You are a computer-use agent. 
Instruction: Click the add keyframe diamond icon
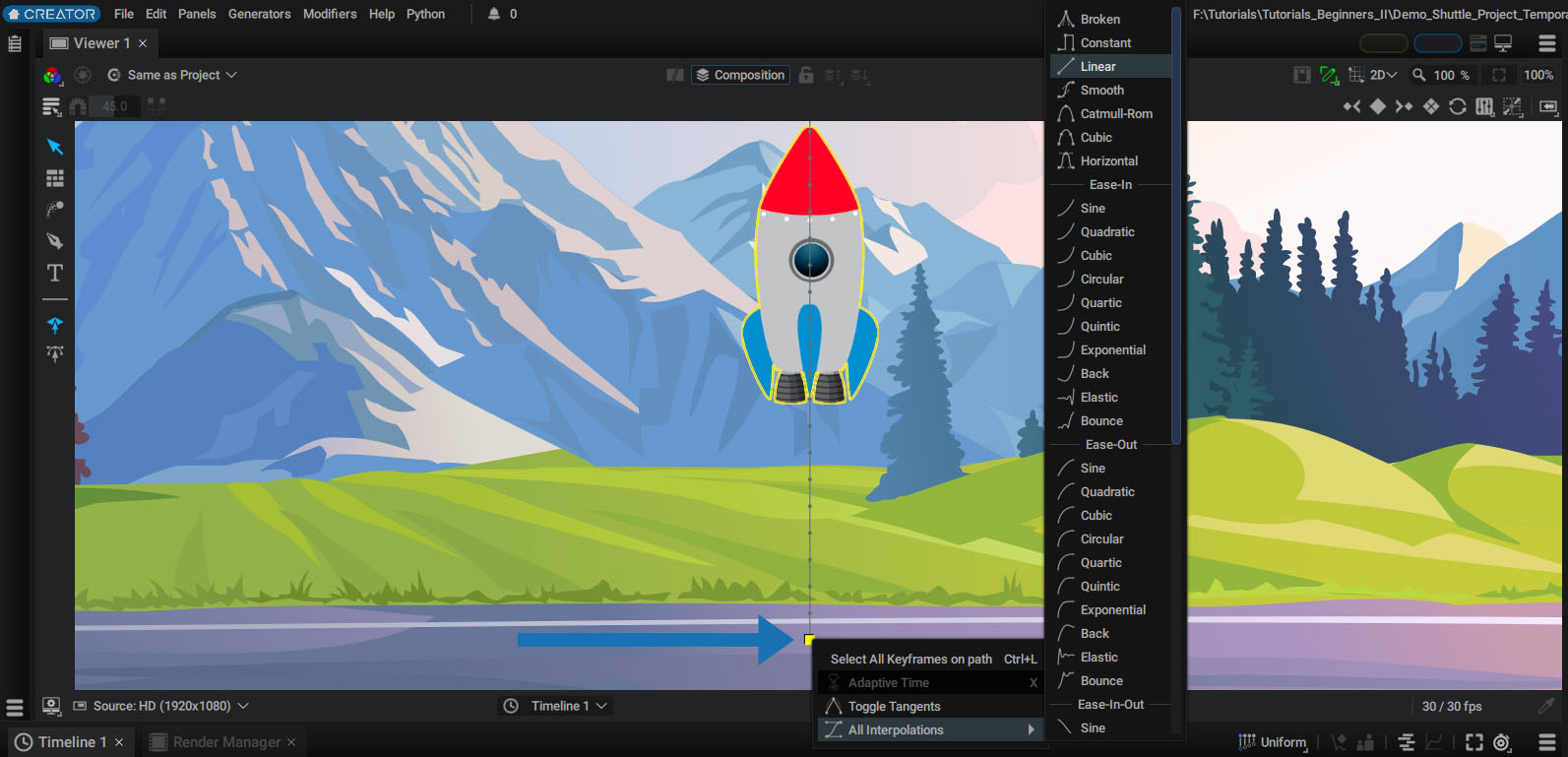[x=1378, y=106]
